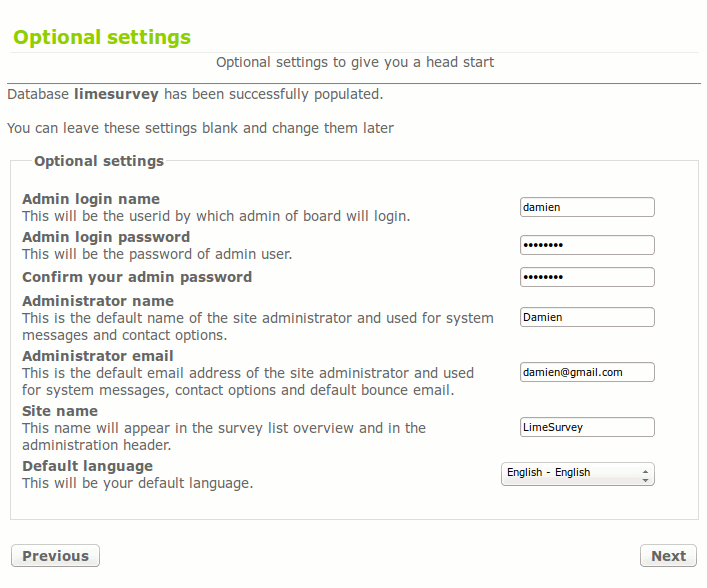Screen dimensions: 707x588
Task: Click the bold 'Administrator name' label
Action: (x=98, y=301)
